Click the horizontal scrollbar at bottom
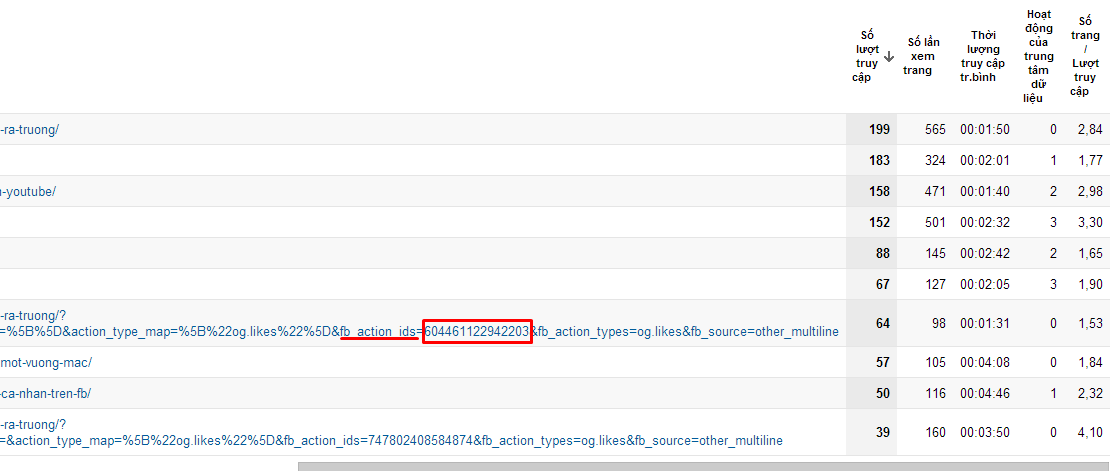The image size is (1110, 474). pos(700,466)
